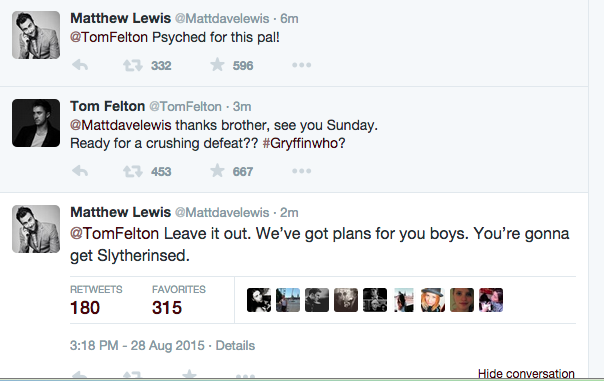Retweet the tweet with 332 retweets
Screen dimensions: 604x381
[133, 65]
